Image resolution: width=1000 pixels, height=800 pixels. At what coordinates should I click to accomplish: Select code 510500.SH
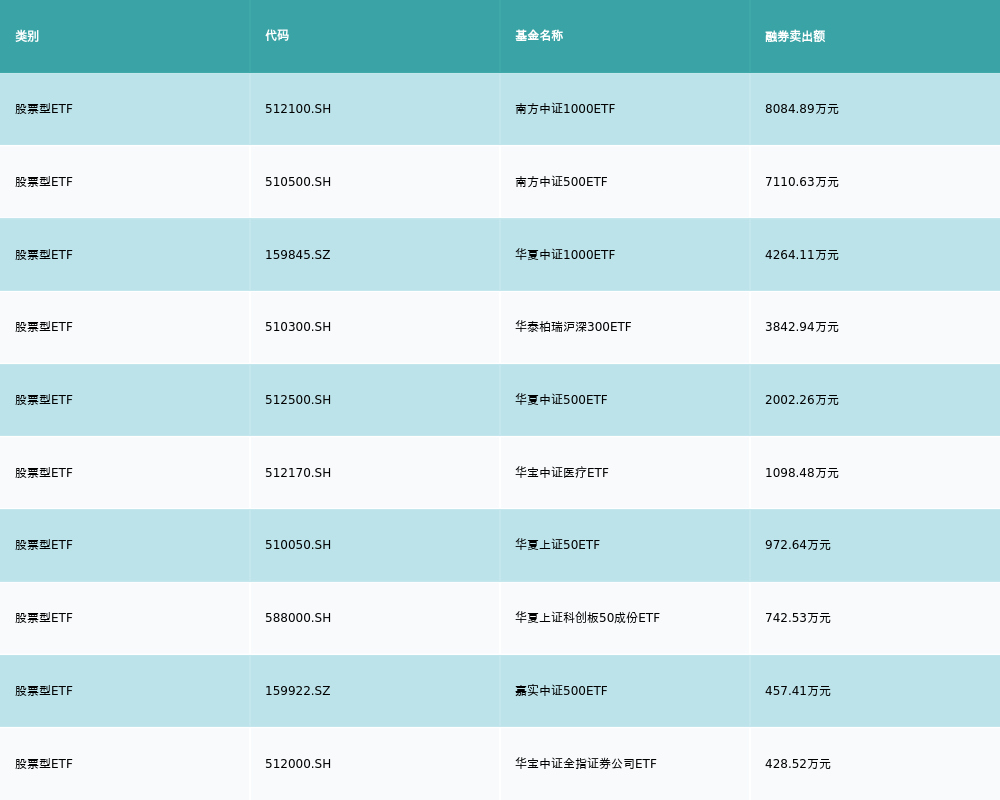pyautogui.click(x=298, y=182)
